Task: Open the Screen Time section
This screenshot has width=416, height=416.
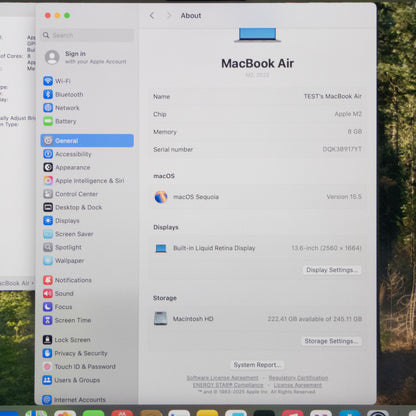Action: [x=87, y=320]
